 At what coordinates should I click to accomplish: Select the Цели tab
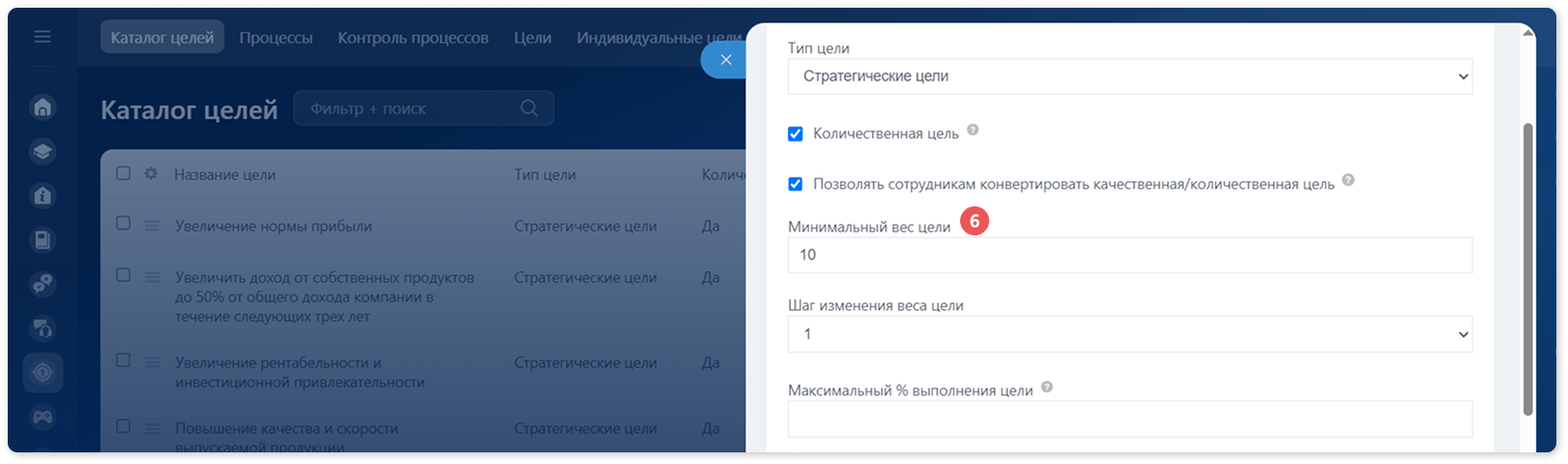click(532, 38)
